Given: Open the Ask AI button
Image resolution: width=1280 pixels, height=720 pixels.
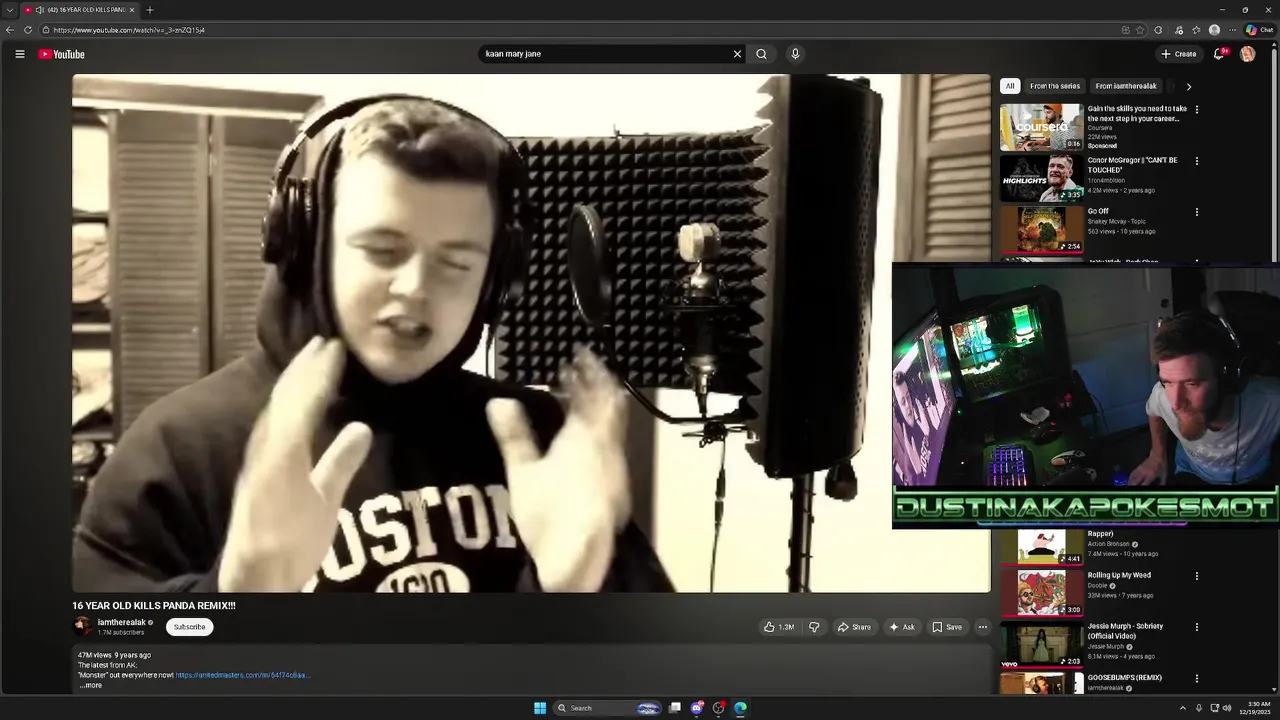Looking at the screenshot, I should [x=902, y=627].
